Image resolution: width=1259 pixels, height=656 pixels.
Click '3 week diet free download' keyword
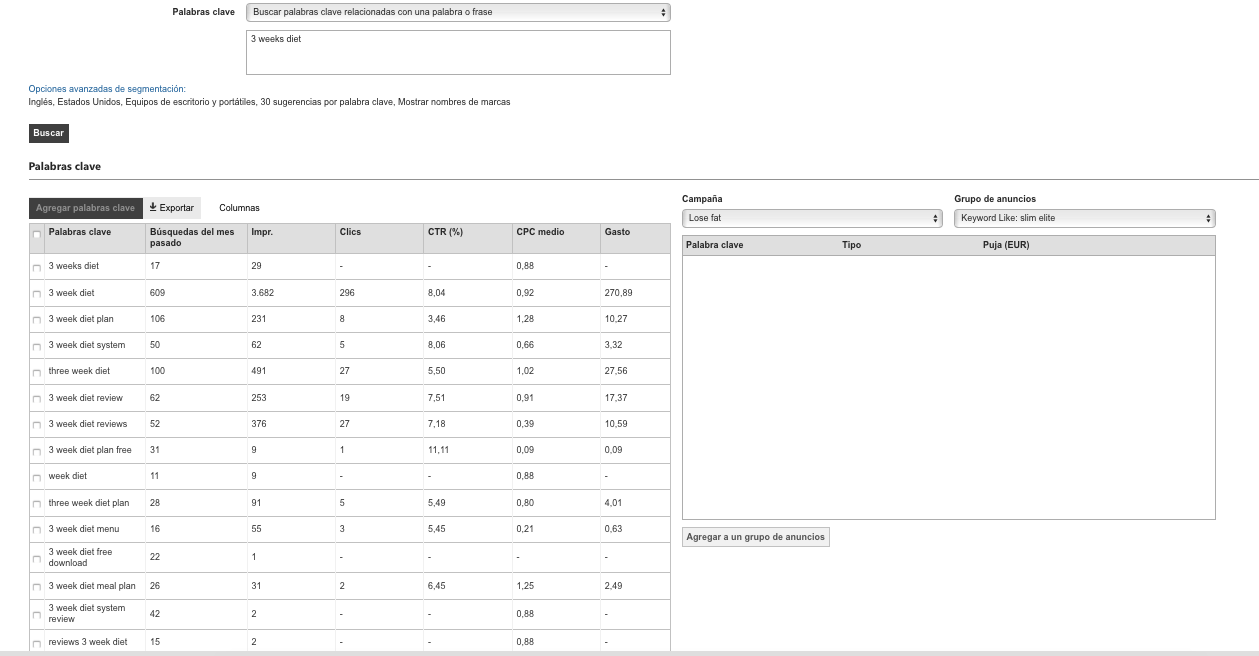pyautogui.click(x=81, y=557)
